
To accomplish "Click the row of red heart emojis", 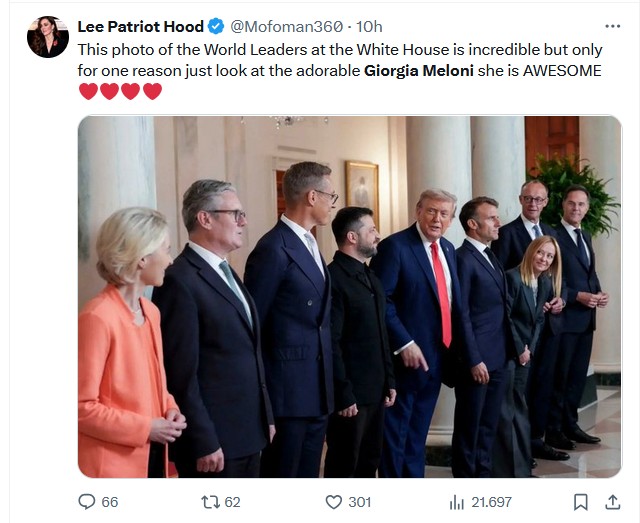I will click(x=120, y=91).
